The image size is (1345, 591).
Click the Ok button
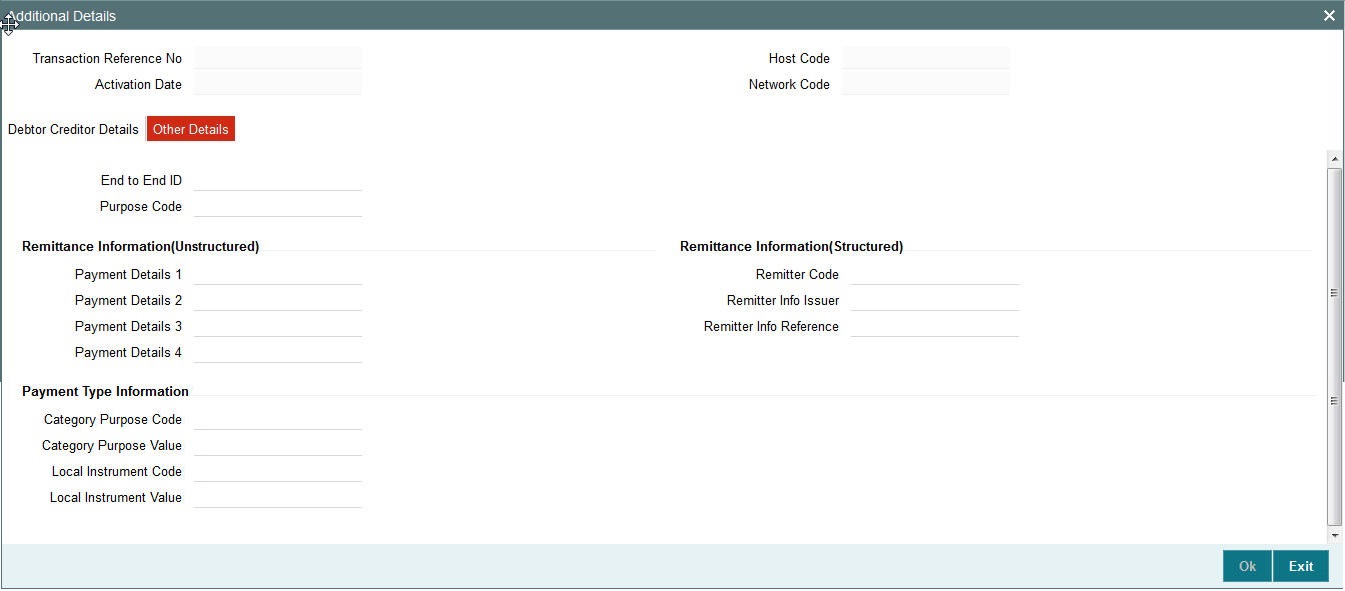pyautogui.click(x=1247, y=566)
